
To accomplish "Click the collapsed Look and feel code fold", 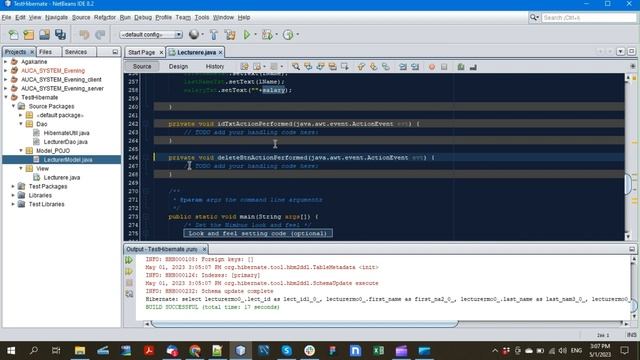I will (x=258, y=233).
